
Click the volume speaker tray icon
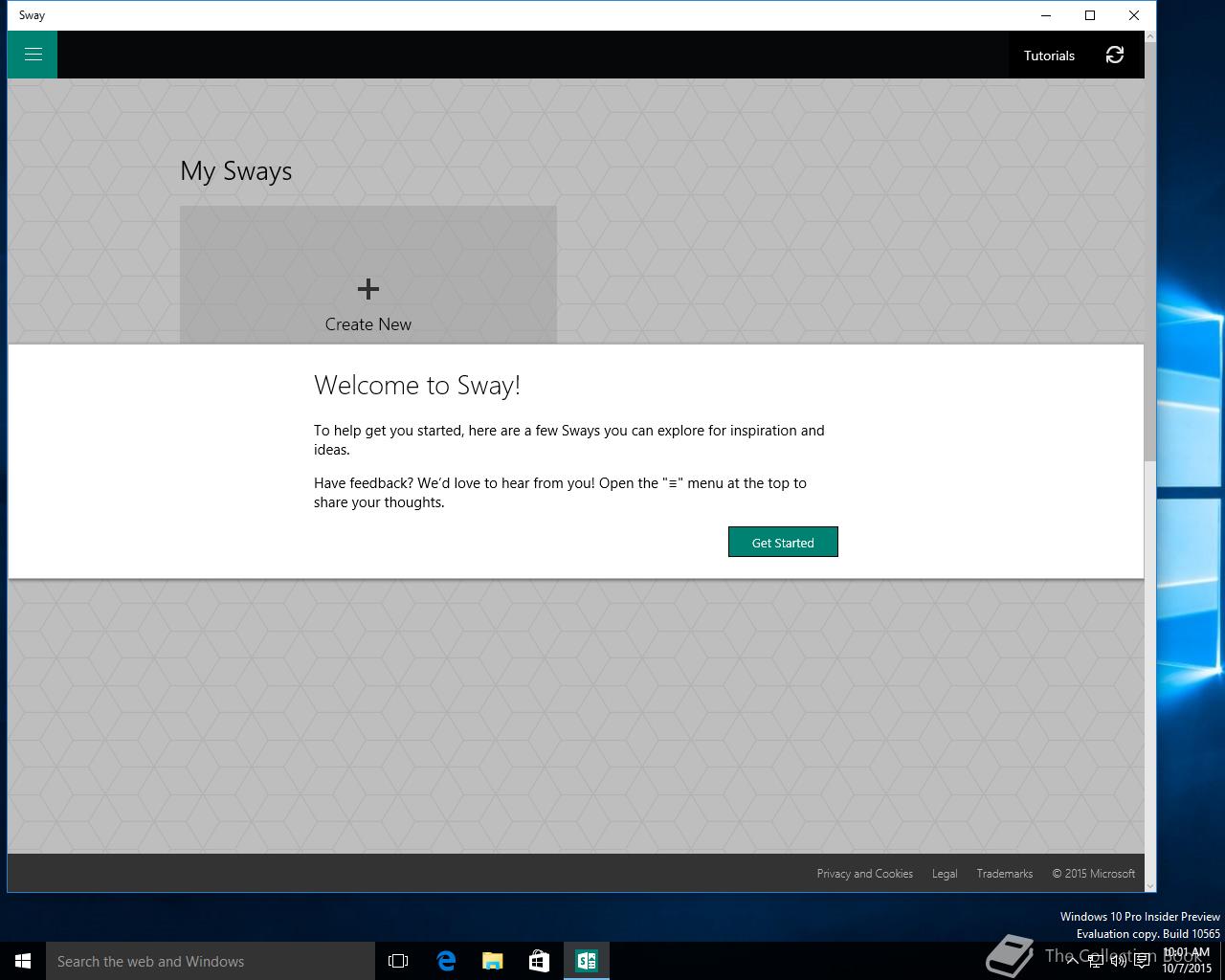(x=1118, y=961)
